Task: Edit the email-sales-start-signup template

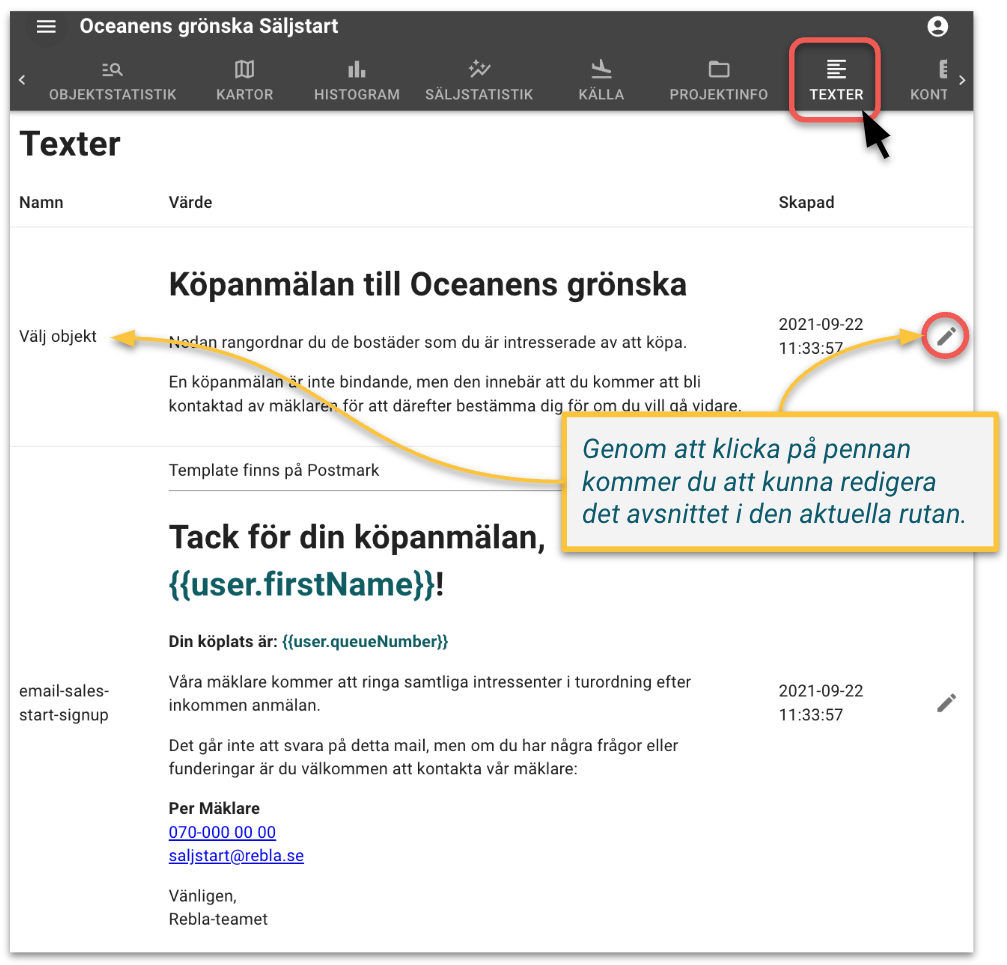Action: [x=946, y=703]
